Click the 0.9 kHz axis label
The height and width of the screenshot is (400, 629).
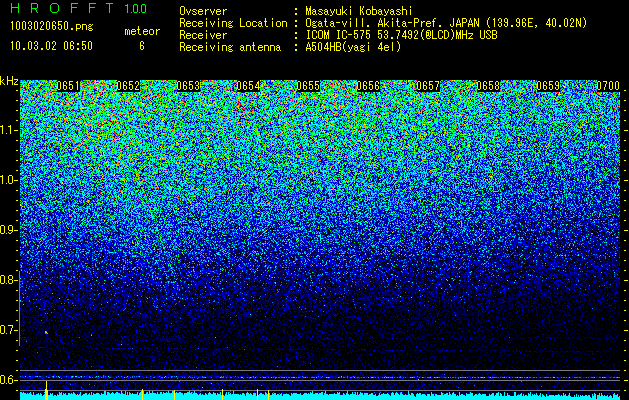pyautogui.click(x=8, y=230)
